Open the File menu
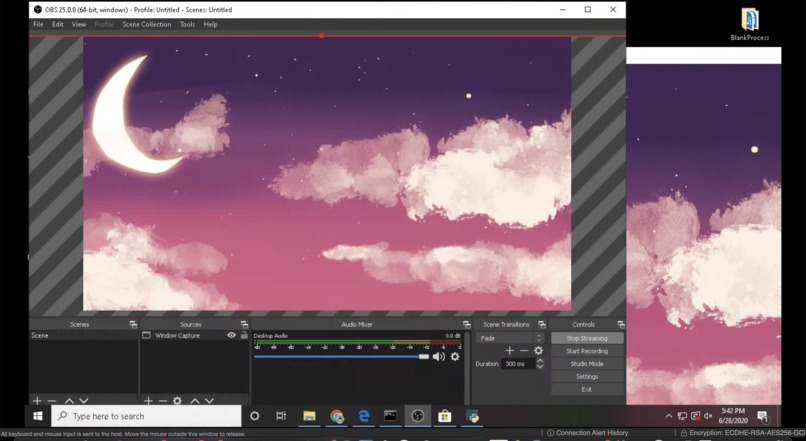The image size is (806, 441). pos(38,24)
